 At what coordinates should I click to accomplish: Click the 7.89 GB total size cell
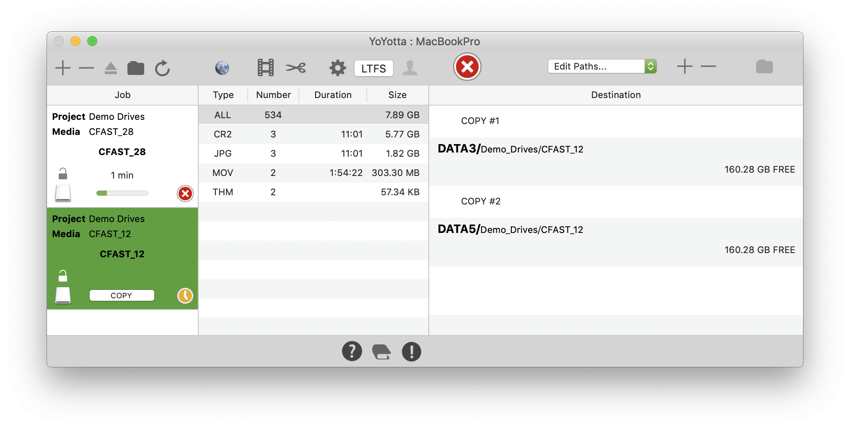[x=402, y=115]
